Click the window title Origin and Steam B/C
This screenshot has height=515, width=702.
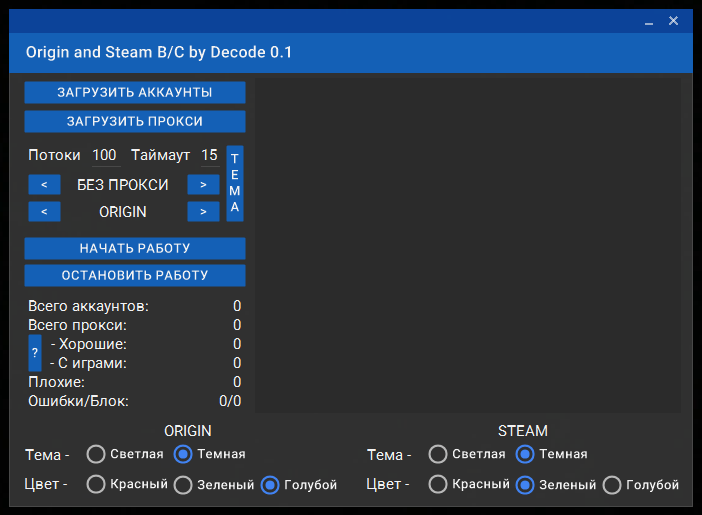coord(158,52)
